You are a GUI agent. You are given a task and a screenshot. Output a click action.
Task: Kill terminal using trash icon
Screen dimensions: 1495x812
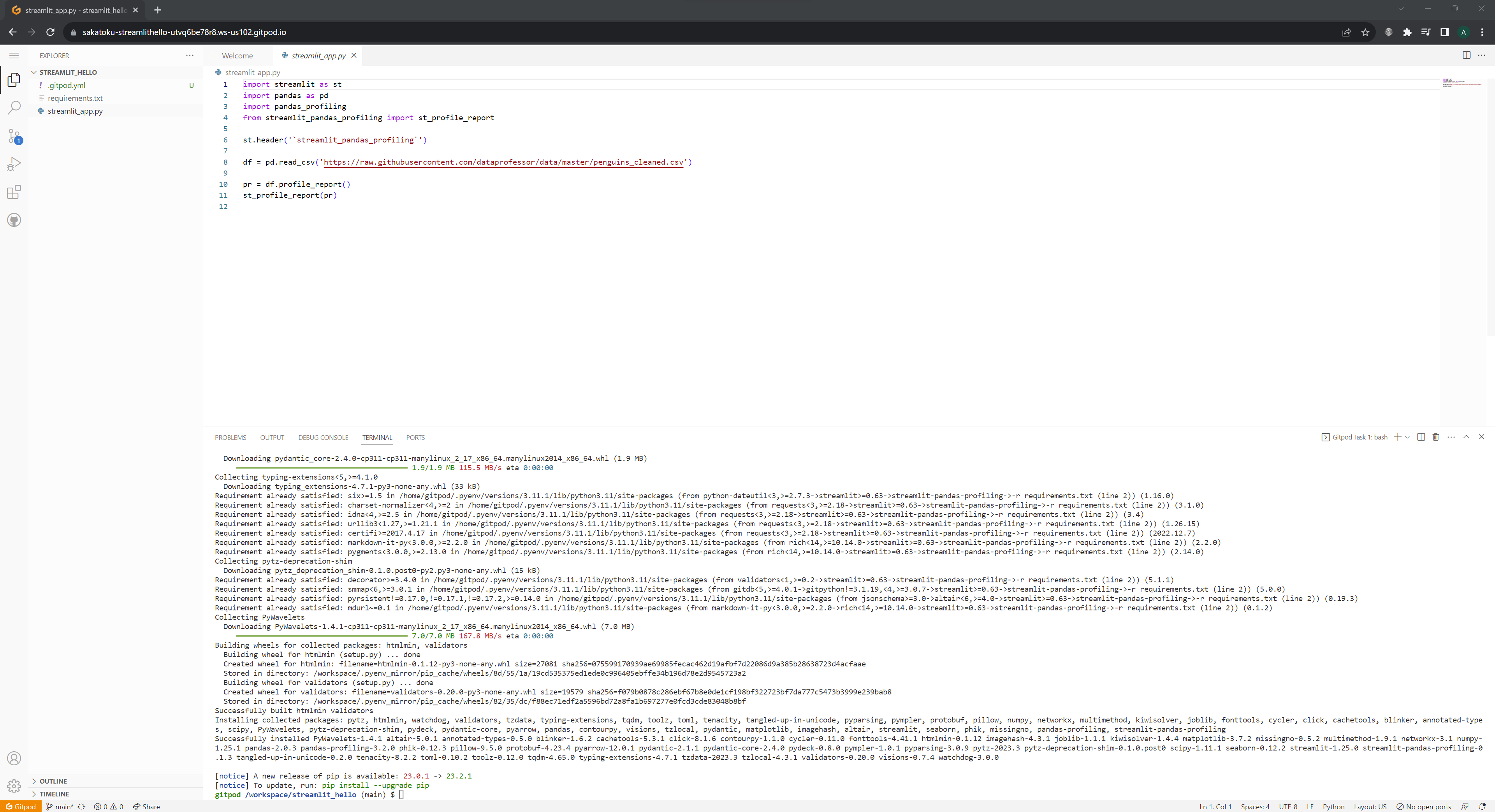click(1435, 437)
